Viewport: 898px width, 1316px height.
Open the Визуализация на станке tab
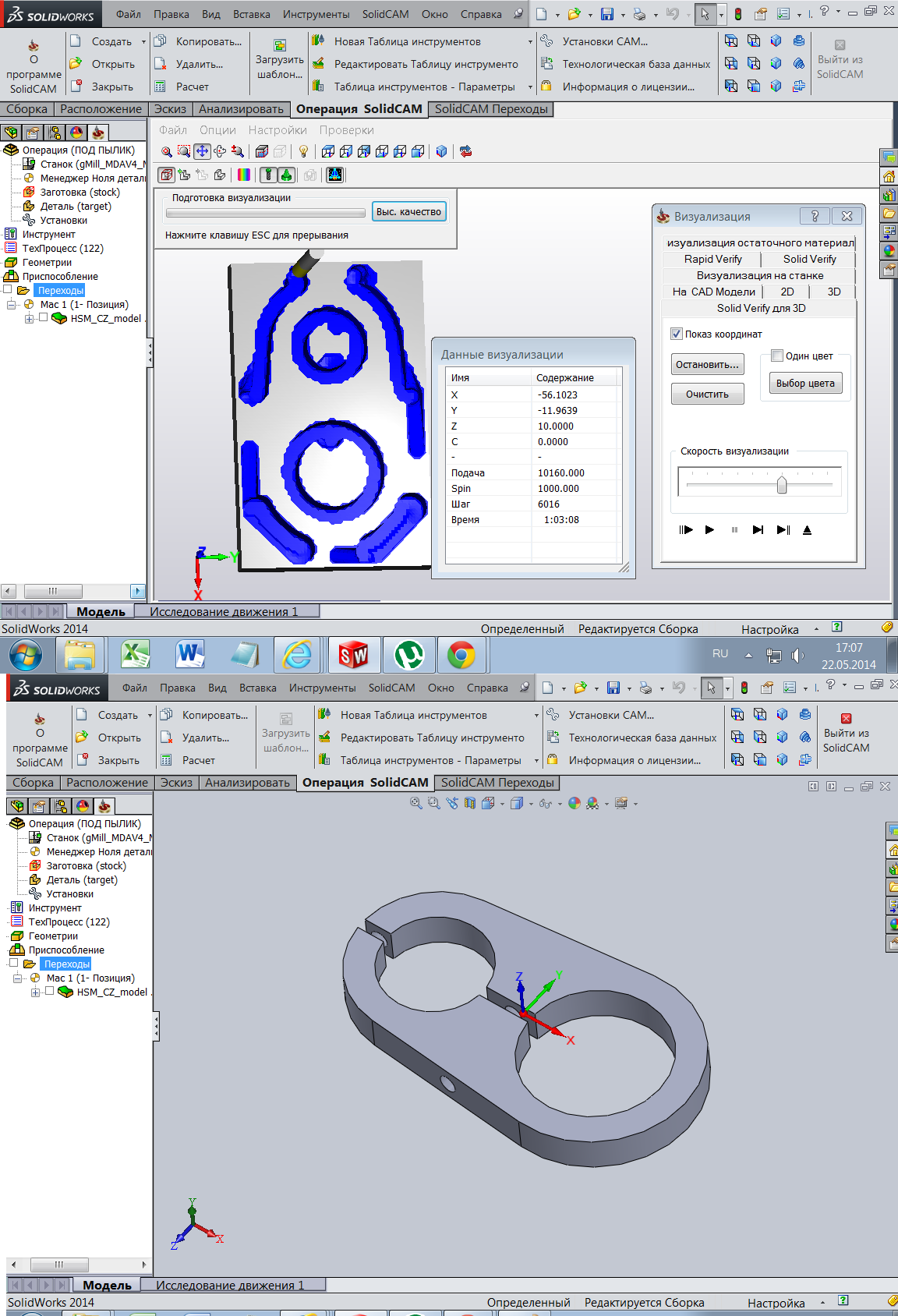[x=759, y=275]
